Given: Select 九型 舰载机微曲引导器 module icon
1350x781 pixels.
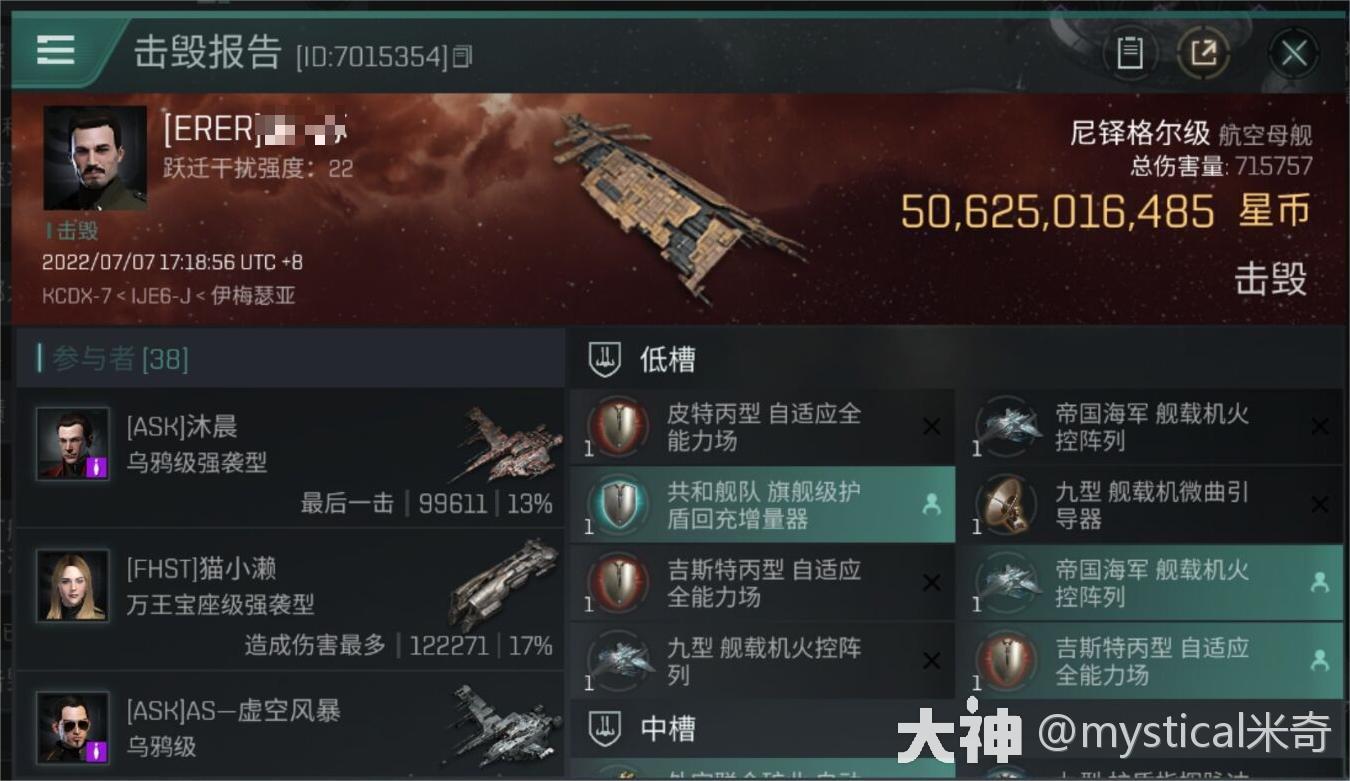Looking at the screenshot, I should coord(1006,505).
